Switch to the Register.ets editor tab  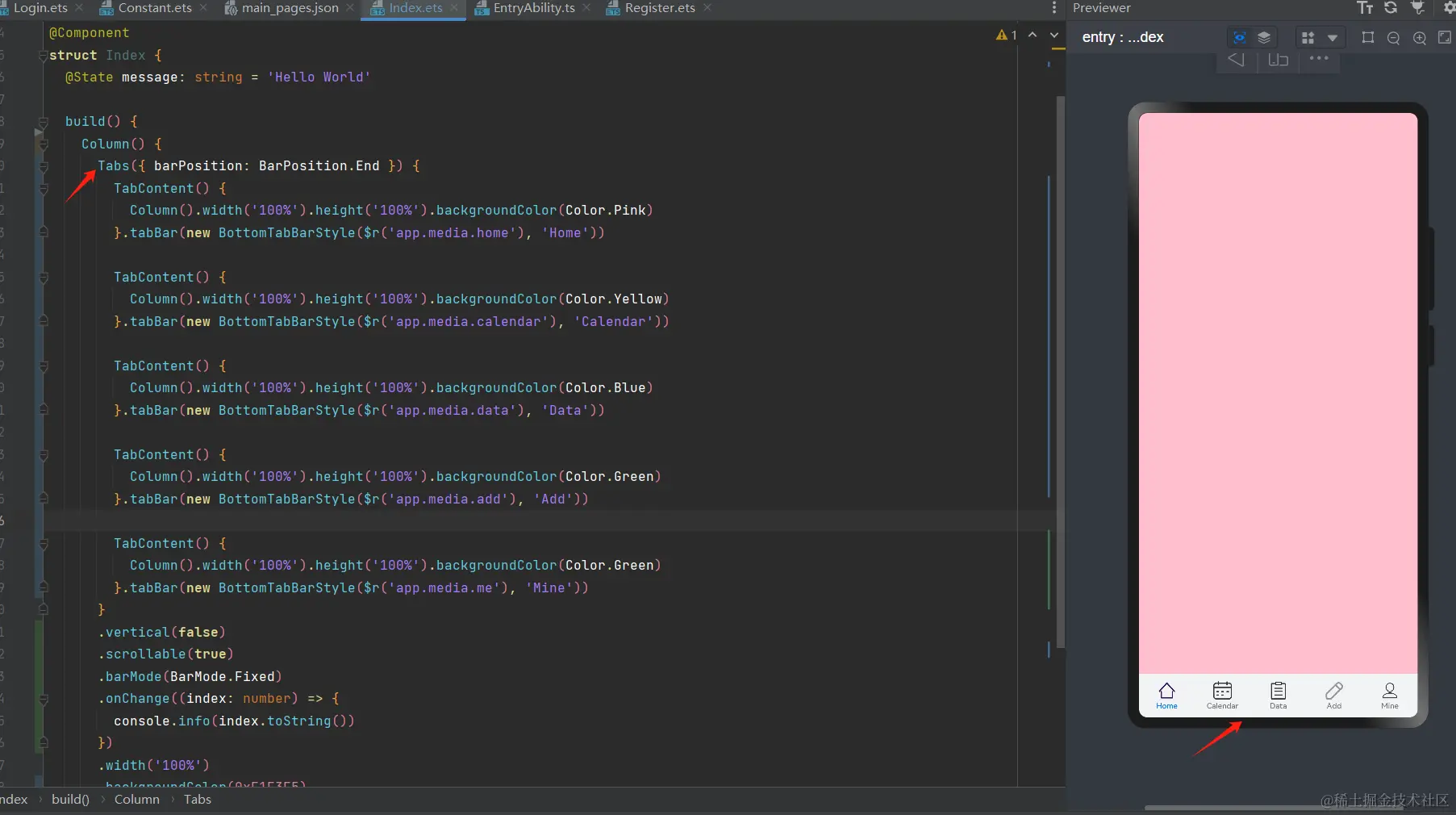[659, 8]
